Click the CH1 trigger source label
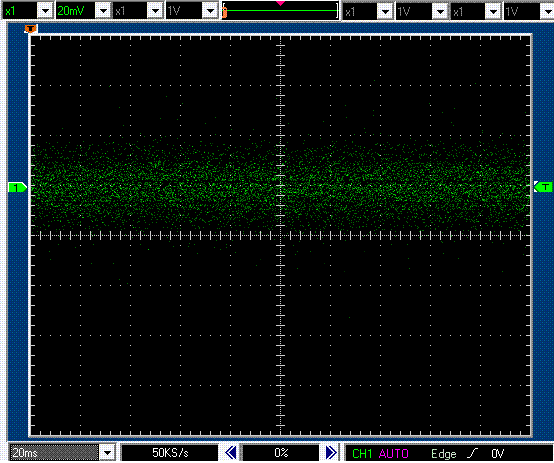The width and height of the screenshot is (554, 463). tap(362, 453)
